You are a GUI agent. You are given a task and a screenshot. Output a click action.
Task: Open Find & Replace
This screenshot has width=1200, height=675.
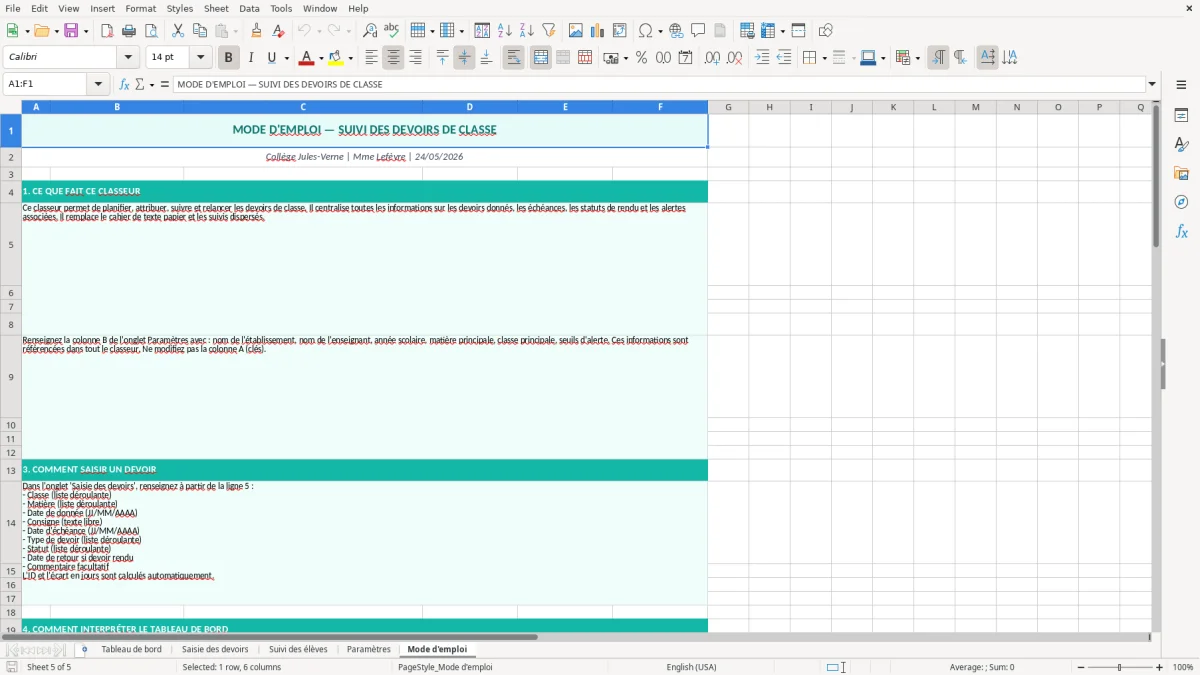click(x=370, y=31)
